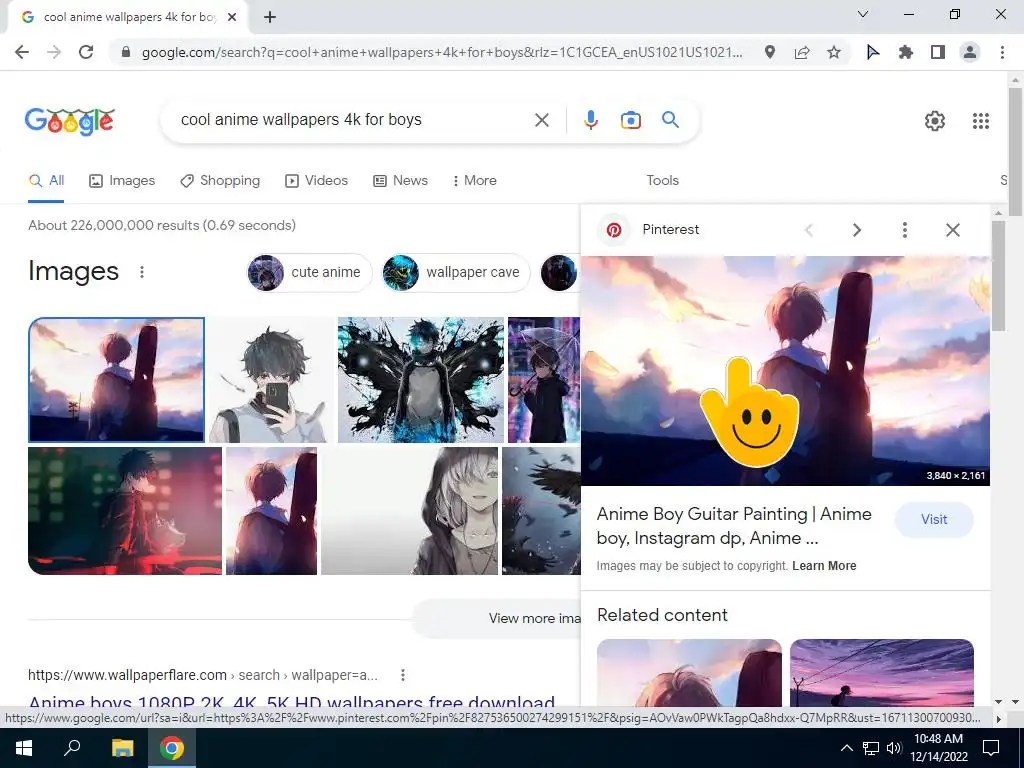The height and width of the screenshot is (768, 1024).
Task: Switch to the All results tab
Action: click(46, 180)
